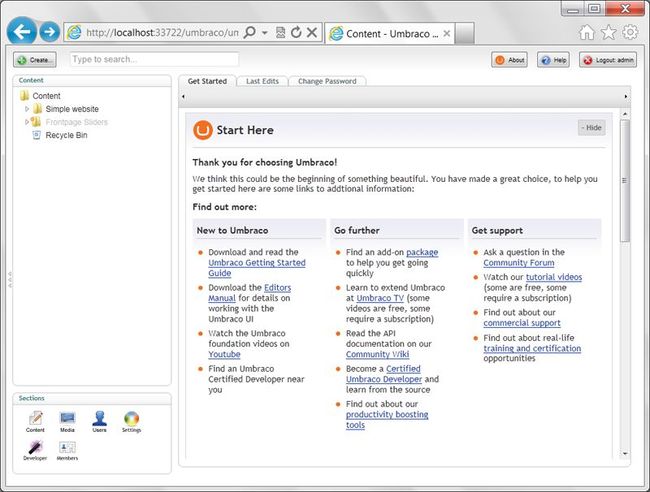Collapse the left panel via splitter arrows

click(10, 280)
